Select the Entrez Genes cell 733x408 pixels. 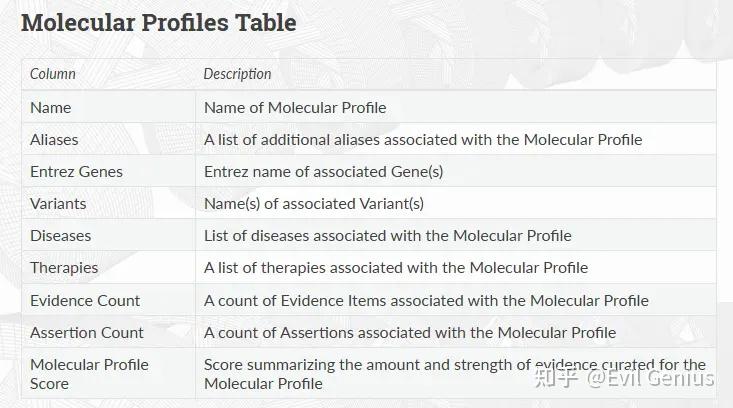tap(76, 171)
